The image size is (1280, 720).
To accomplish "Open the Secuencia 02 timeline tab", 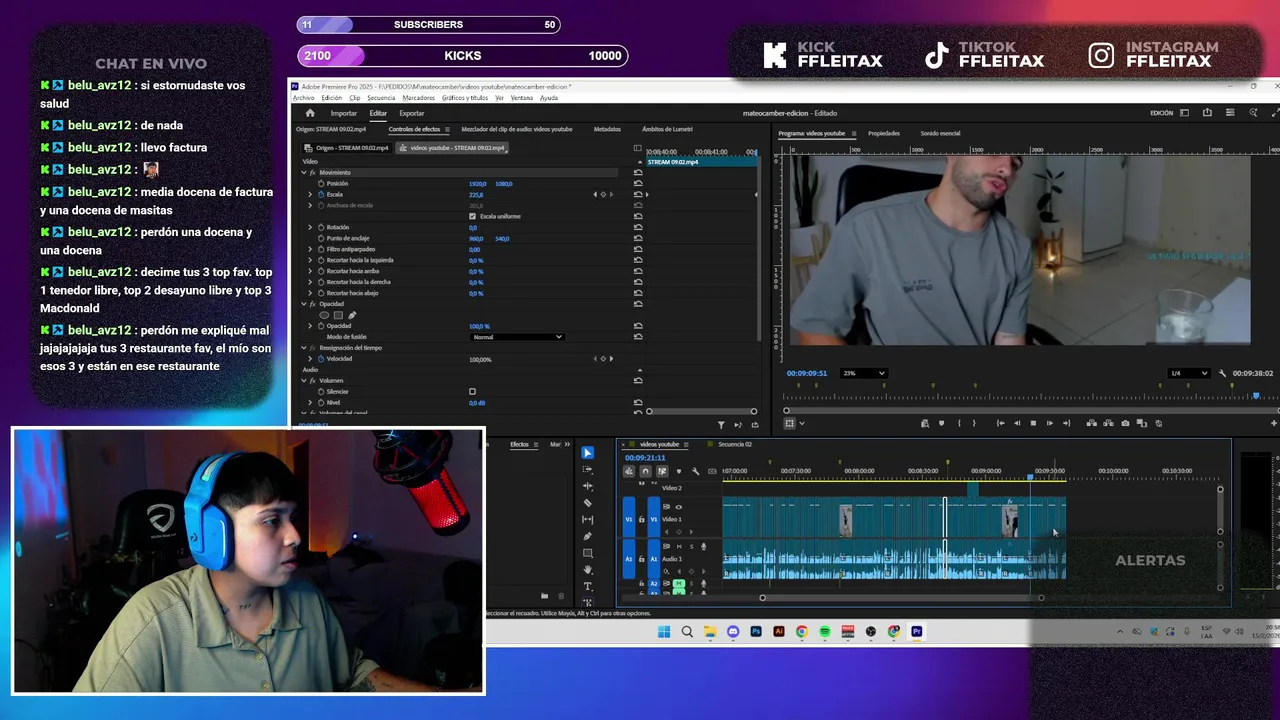I will [734, 444].
